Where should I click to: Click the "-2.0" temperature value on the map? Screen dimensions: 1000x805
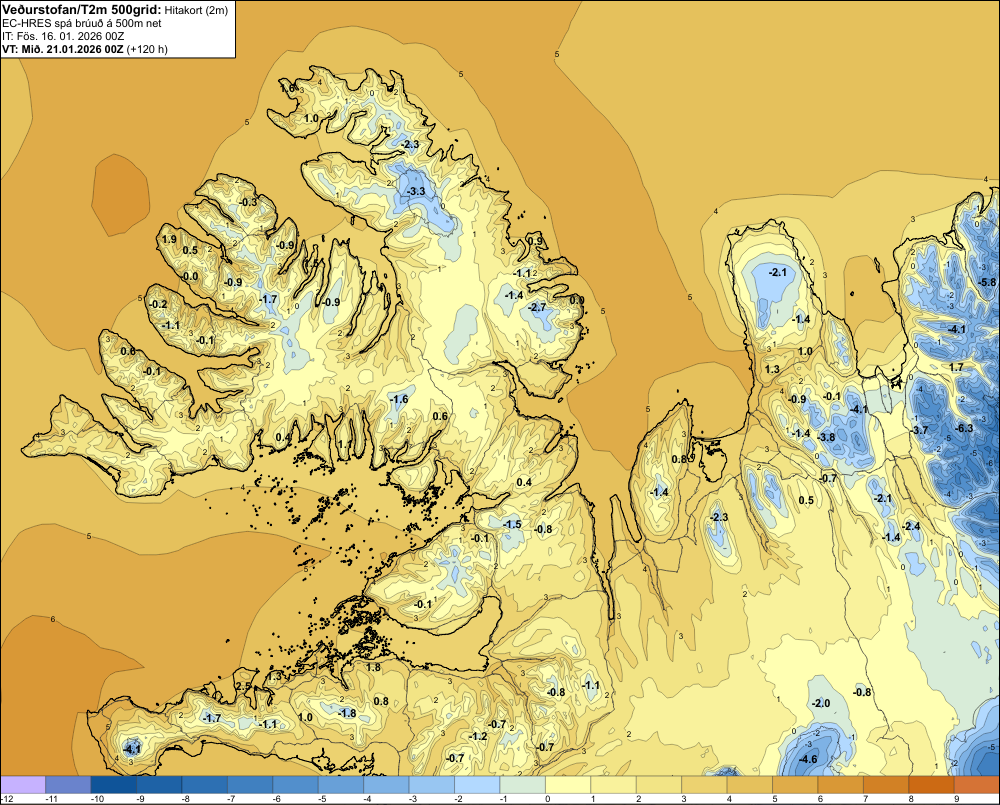pyautogui.click(x=821, y=703)
